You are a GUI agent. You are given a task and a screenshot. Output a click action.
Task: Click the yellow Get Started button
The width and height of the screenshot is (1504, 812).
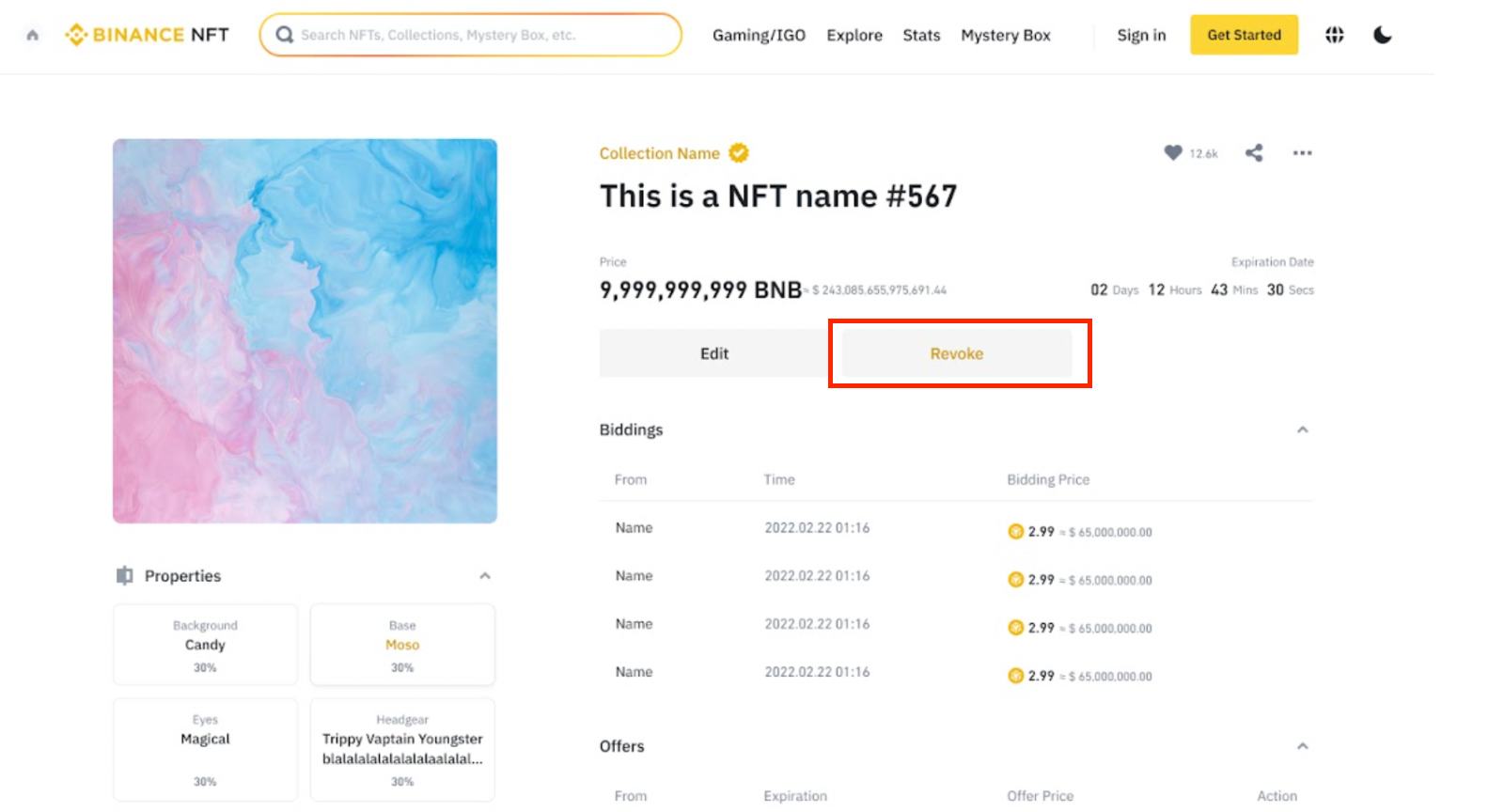pos(1243,35)
